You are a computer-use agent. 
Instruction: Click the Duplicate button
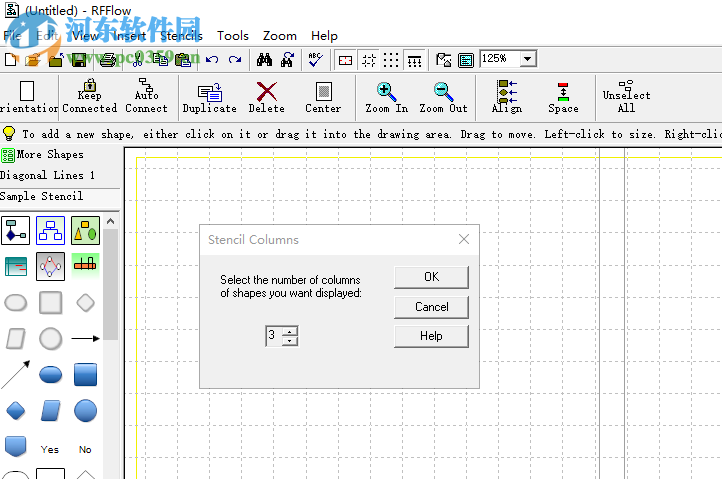click(x=210, y=98)
